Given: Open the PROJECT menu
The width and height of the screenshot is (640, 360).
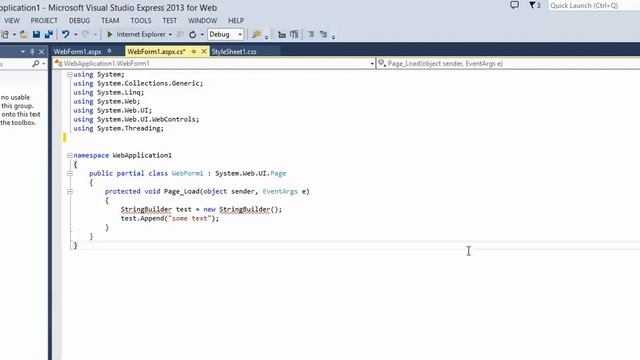Looking at the screenshot, I should [44, 20].
